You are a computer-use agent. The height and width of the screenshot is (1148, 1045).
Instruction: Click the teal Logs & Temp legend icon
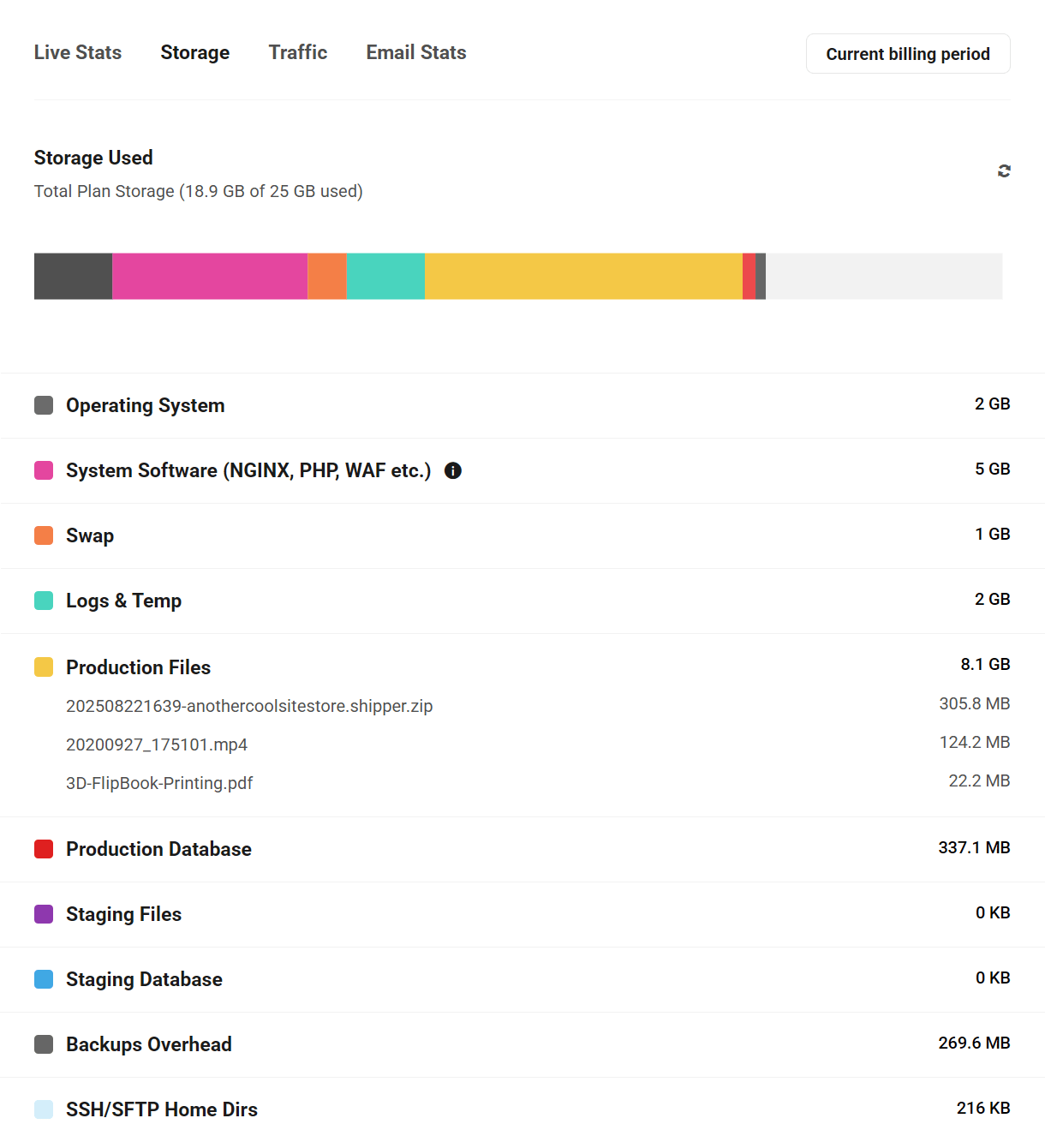(x=44, y=601)
